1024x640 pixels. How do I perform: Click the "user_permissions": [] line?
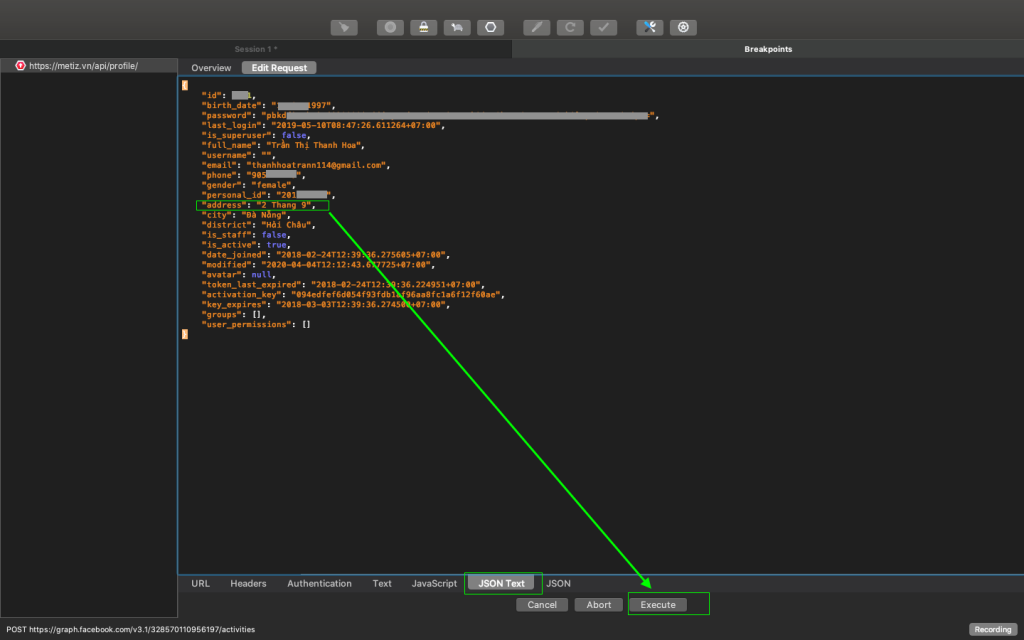(256, 324)
